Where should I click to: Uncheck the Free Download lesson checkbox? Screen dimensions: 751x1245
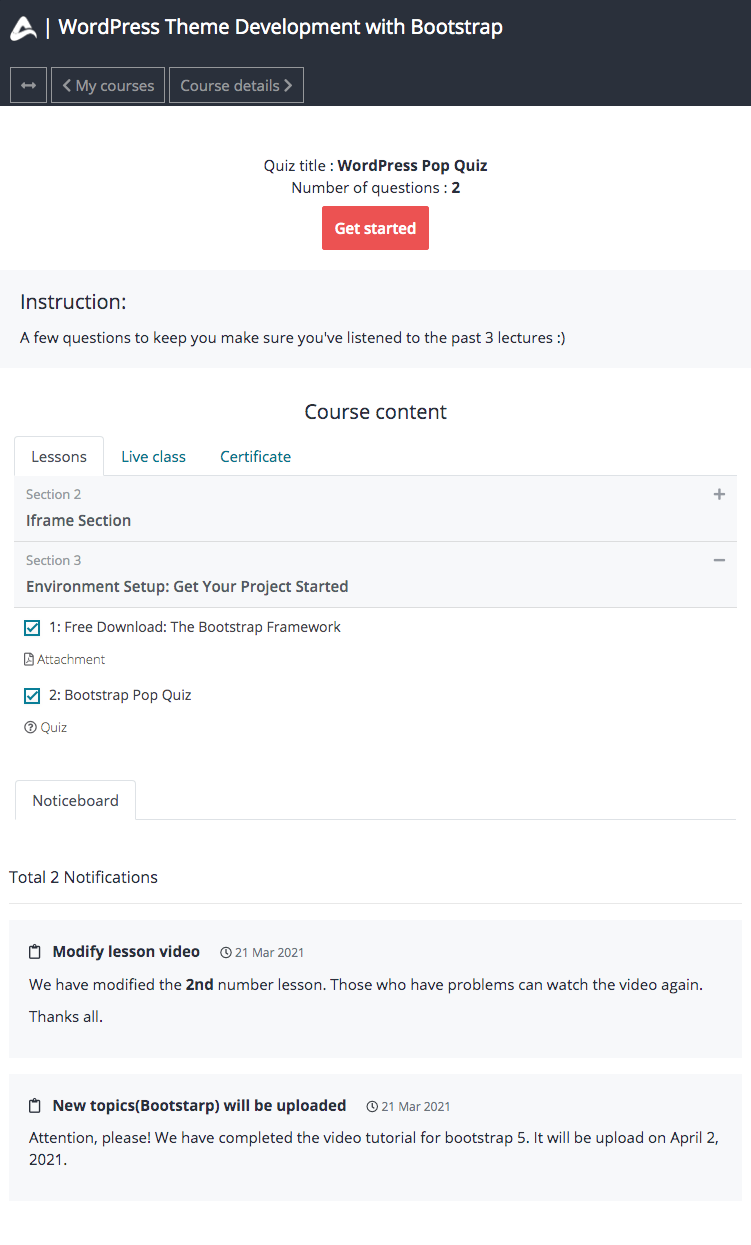31,627
